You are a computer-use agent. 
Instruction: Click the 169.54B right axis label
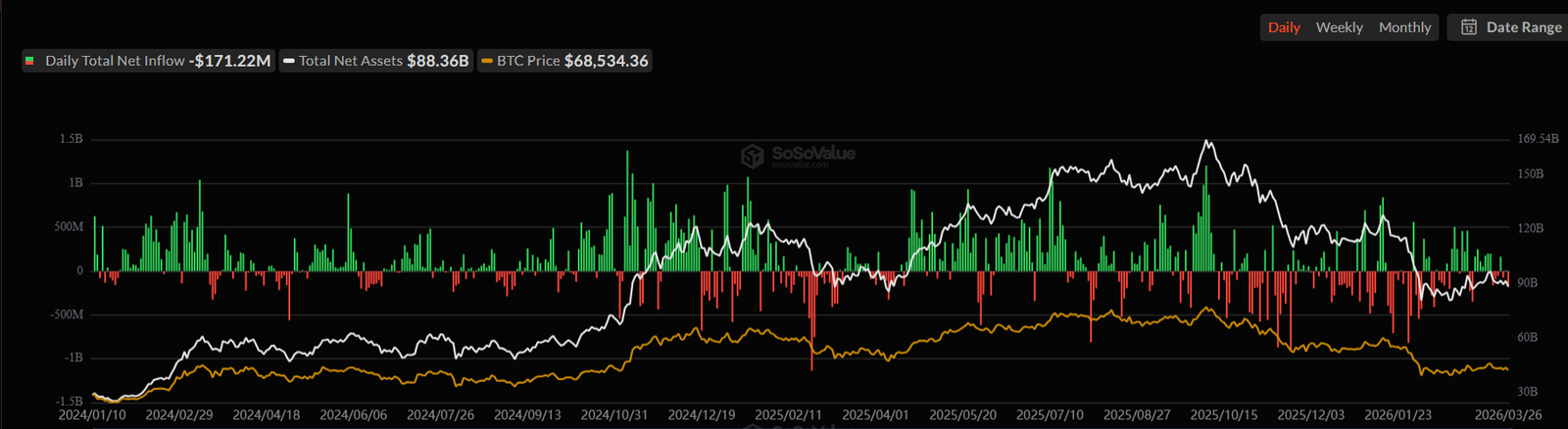[1538, 139]
